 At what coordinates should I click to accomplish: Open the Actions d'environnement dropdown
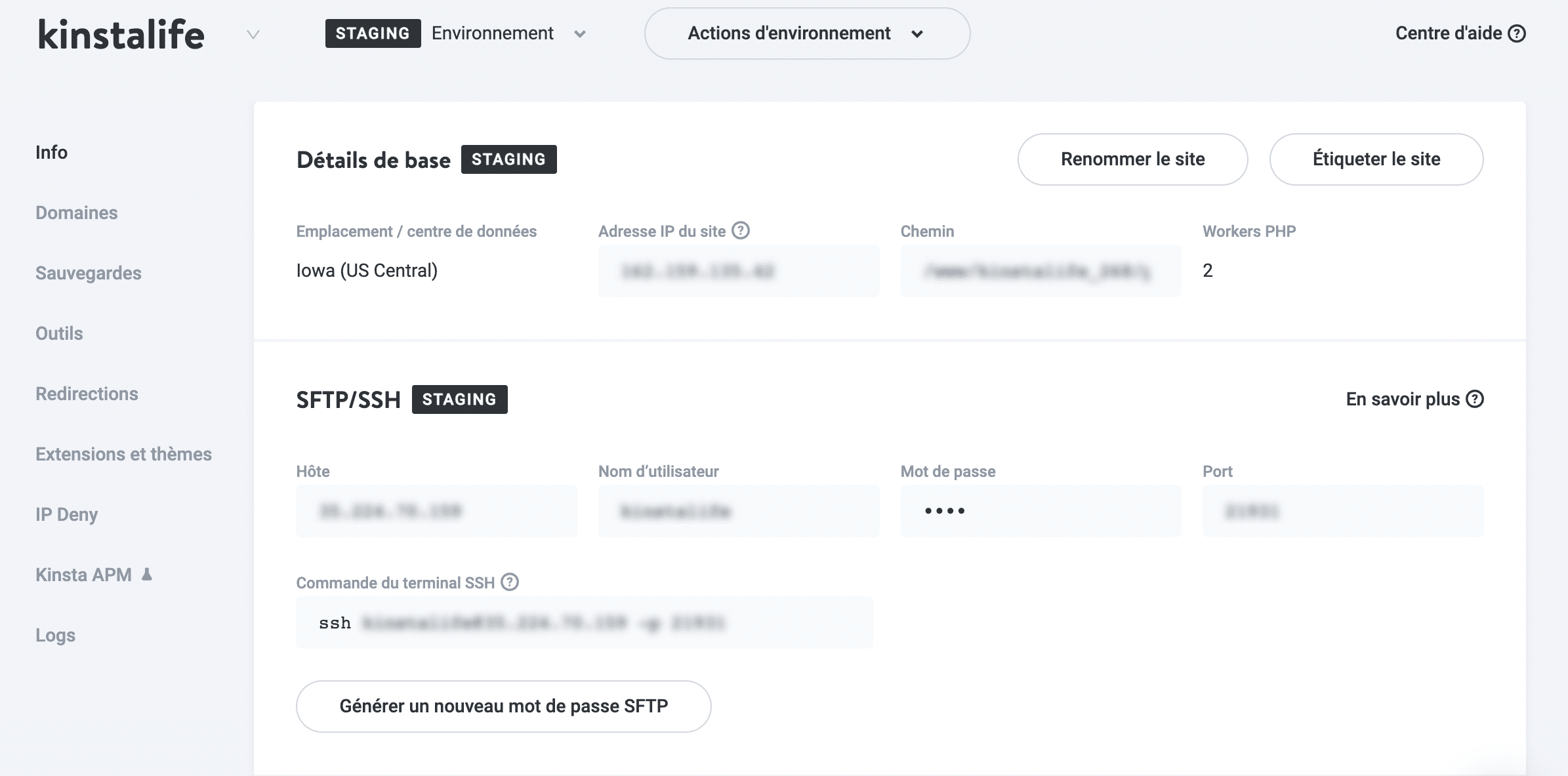click(x=806, y=33)
